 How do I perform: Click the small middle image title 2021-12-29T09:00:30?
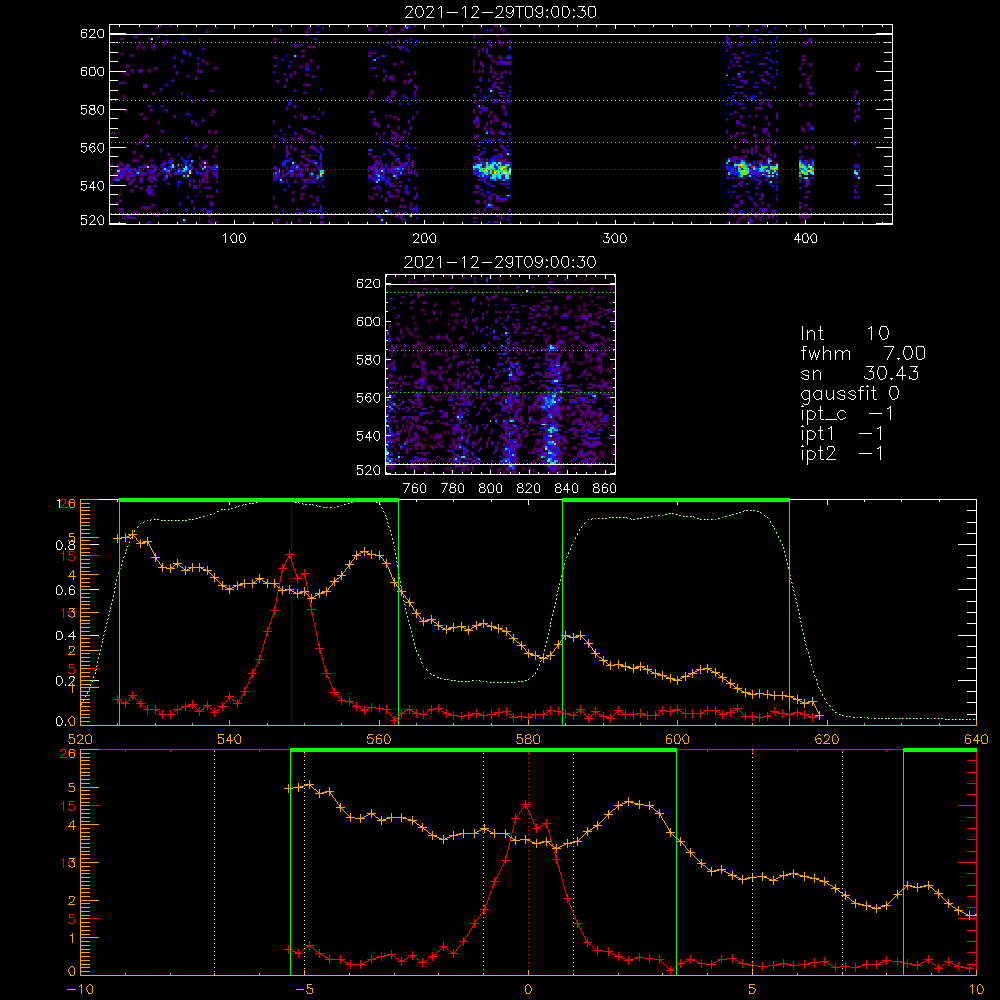tap(500, 262)
